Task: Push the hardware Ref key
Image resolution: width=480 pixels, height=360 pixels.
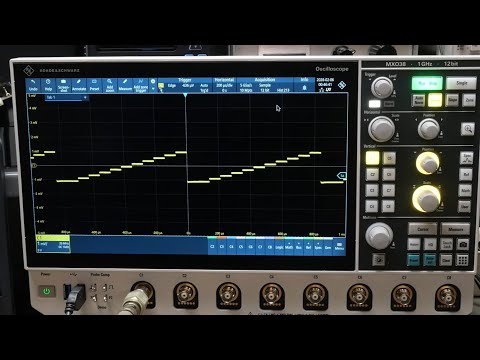Action: coord(466,174)
